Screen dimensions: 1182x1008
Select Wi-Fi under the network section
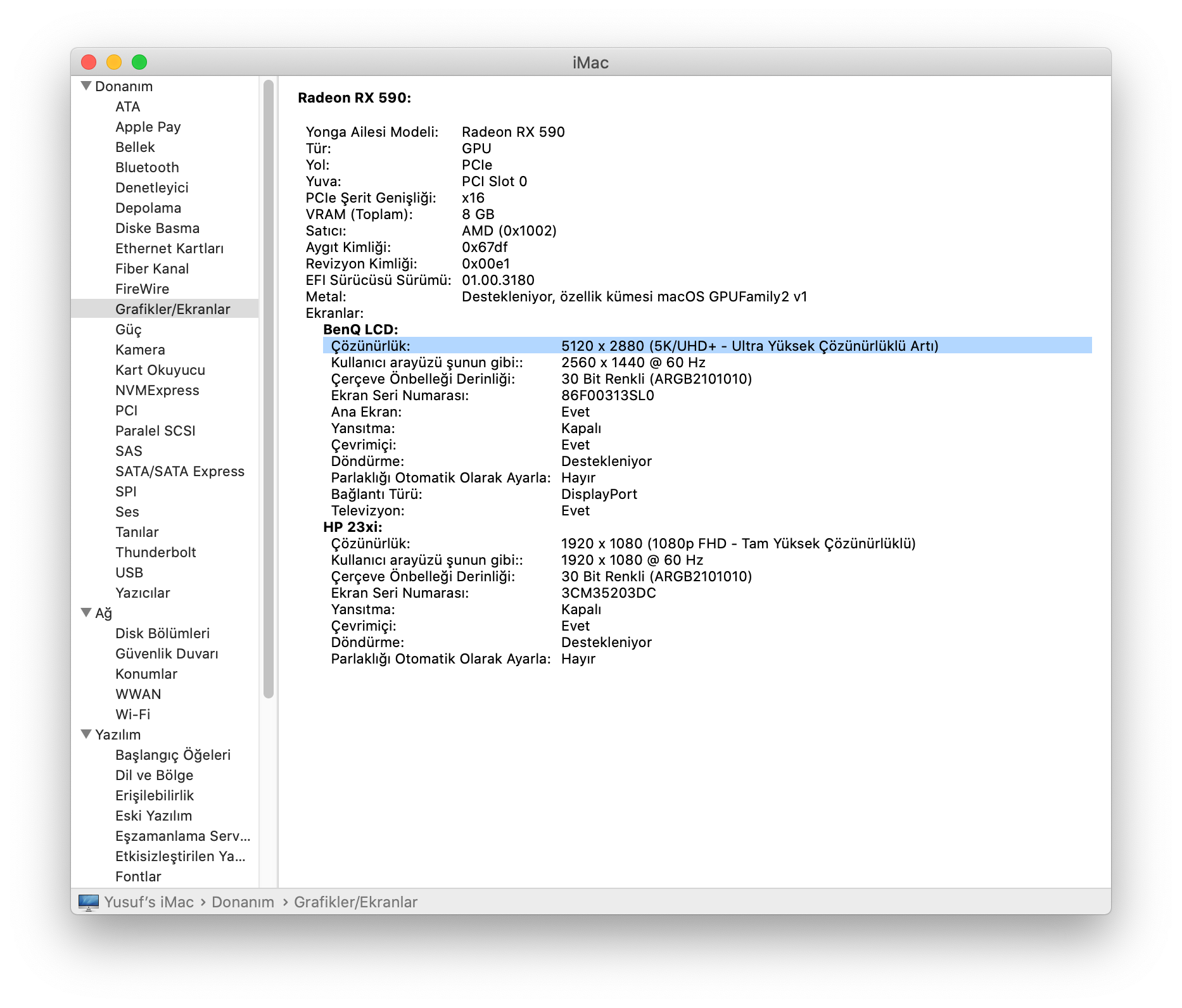tap(132, 714)
